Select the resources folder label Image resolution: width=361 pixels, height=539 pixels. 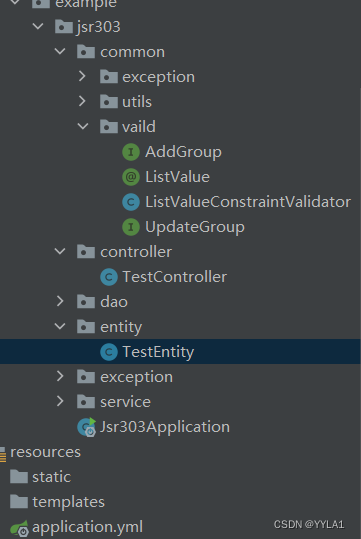coord(45,452)
